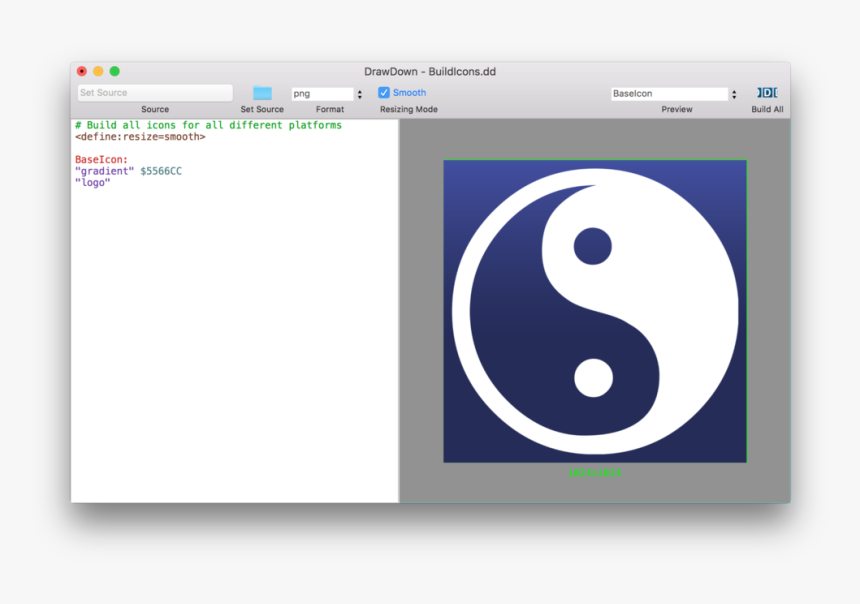The image size is (860, 604).
Task: Close the DrawDown window
Action: tap(82, 71)
